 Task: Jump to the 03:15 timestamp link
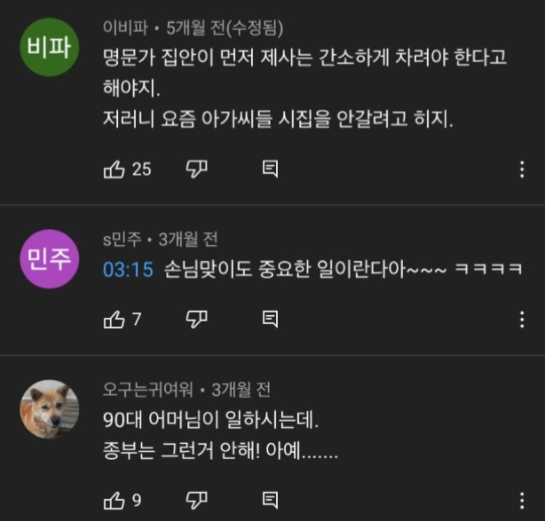point(128,270)
